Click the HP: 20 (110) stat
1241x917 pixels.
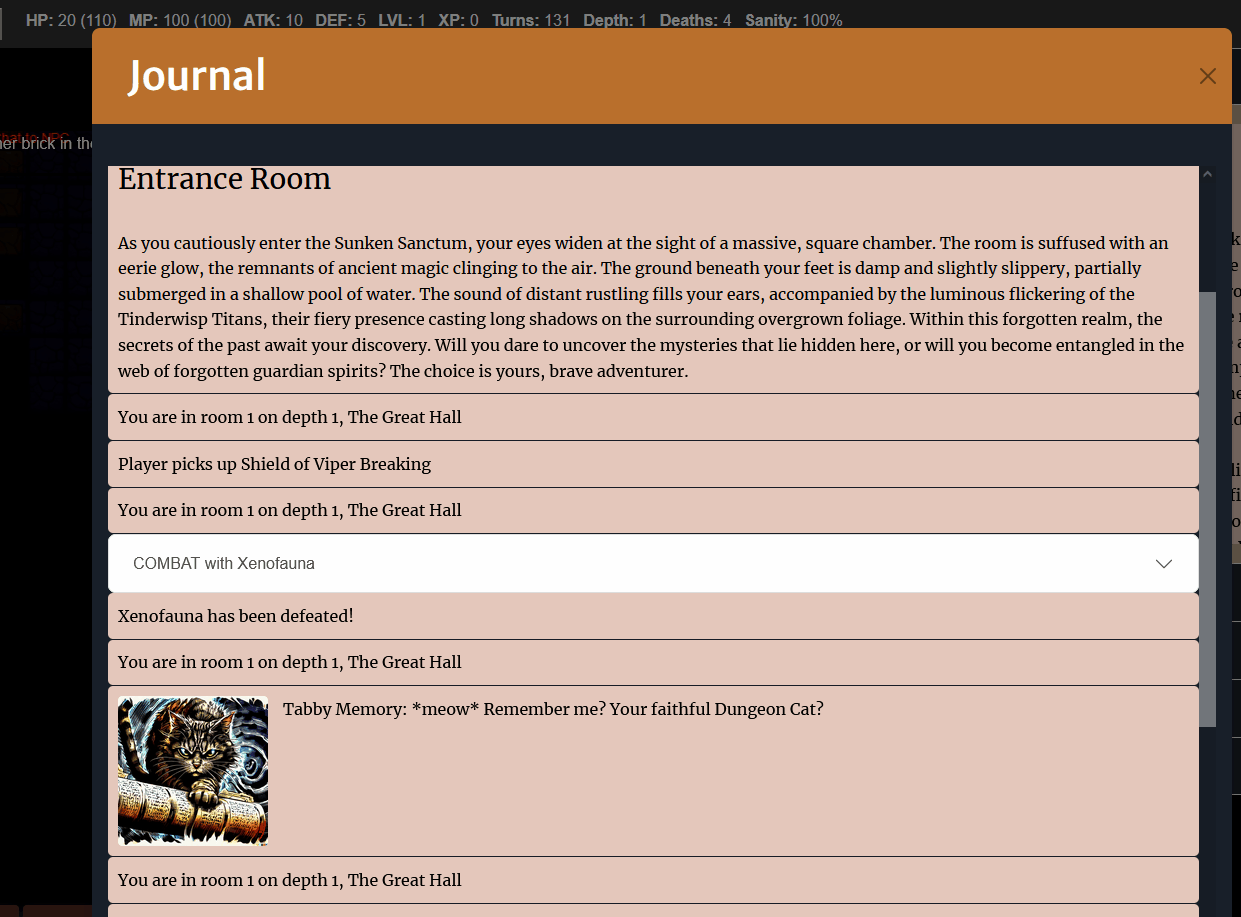71,20
